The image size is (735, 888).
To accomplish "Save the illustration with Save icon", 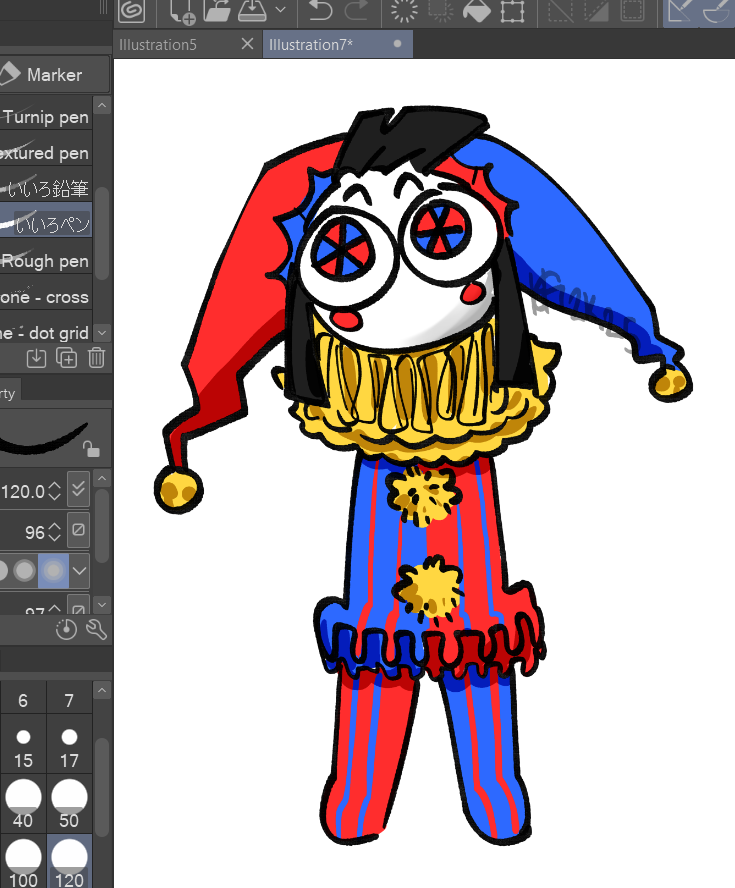I will (252, 10).
